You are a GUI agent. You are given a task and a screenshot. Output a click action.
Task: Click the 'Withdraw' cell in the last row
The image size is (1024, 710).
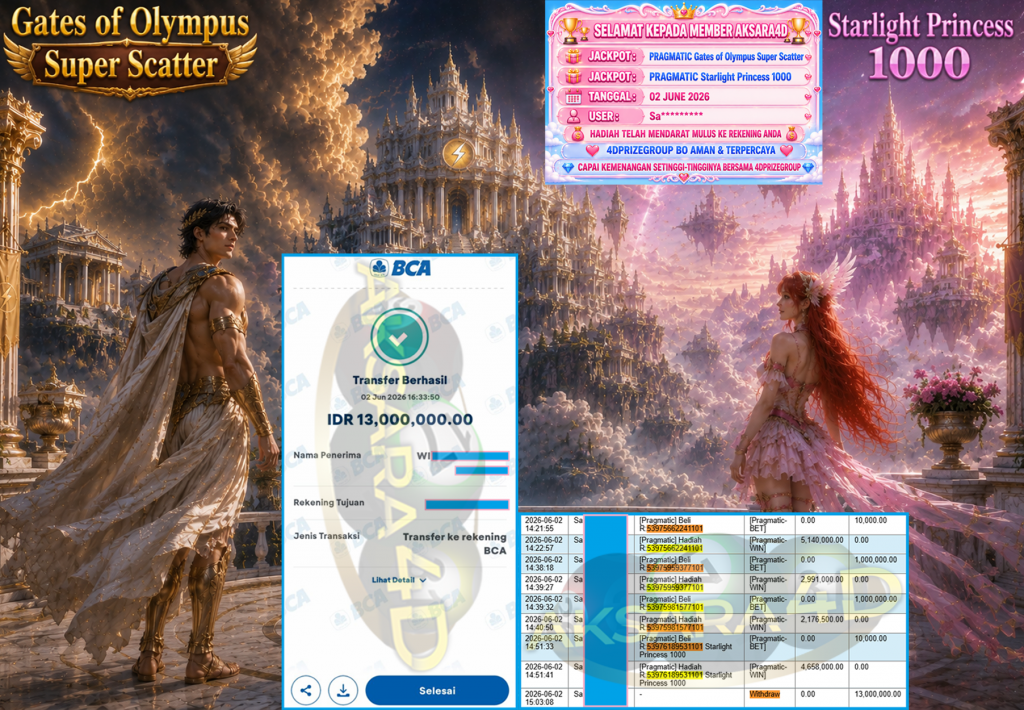(765, 694)
